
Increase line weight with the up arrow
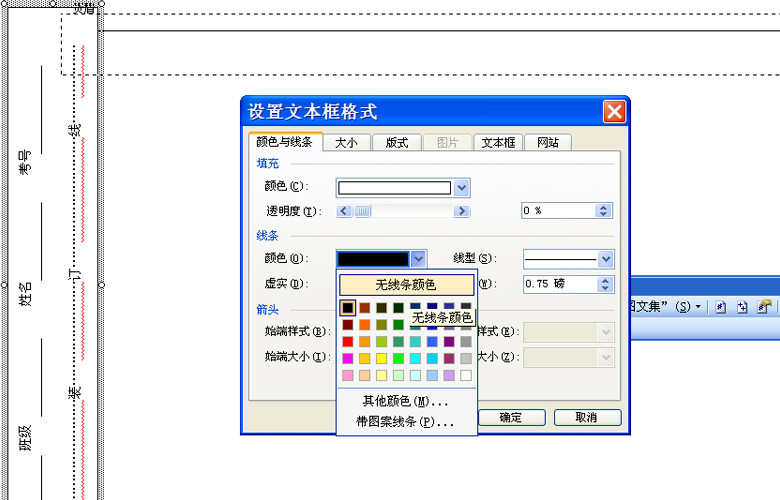coord(605,280)
